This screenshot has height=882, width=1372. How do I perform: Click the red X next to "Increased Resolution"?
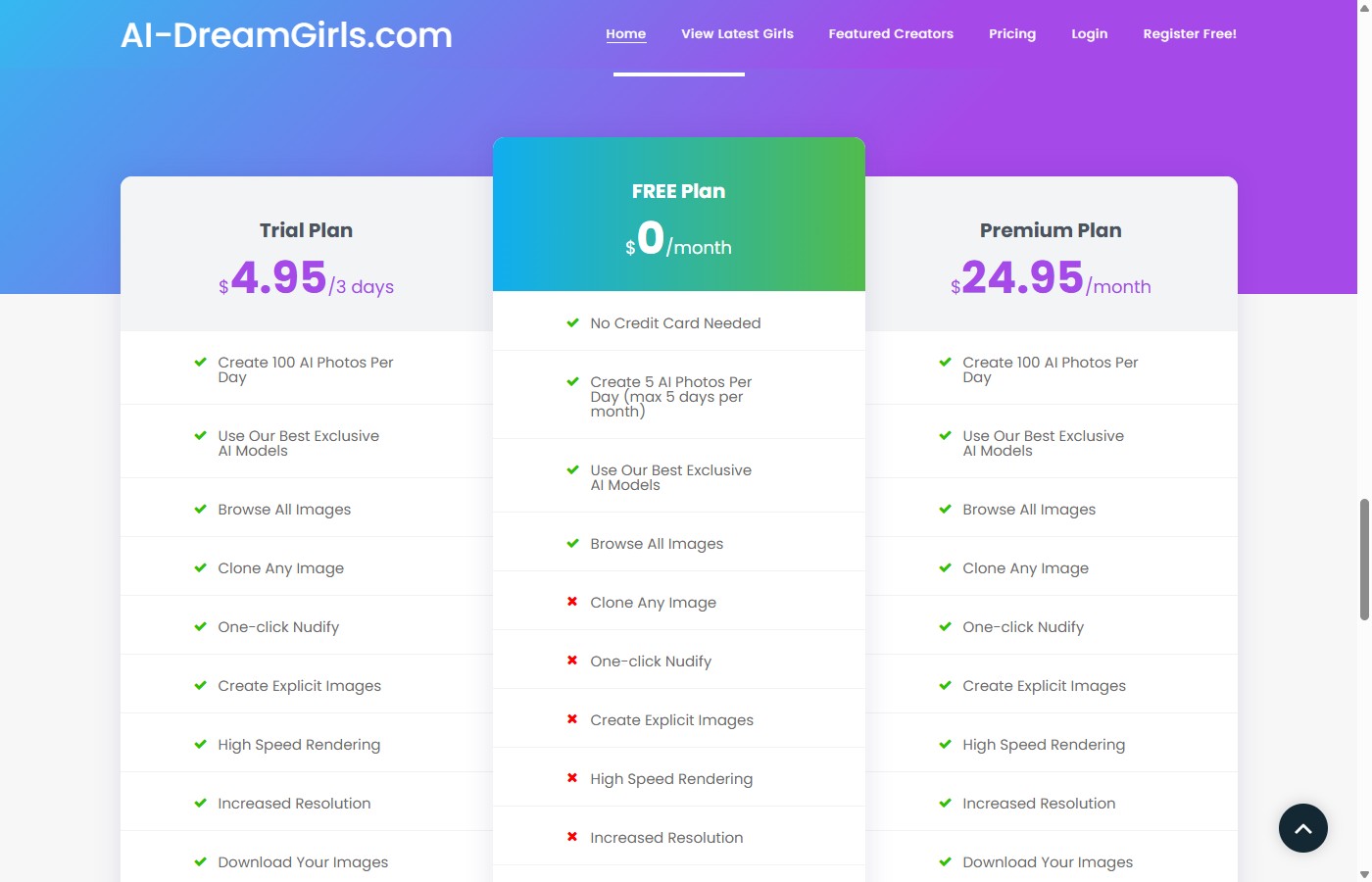click(572, 836)
